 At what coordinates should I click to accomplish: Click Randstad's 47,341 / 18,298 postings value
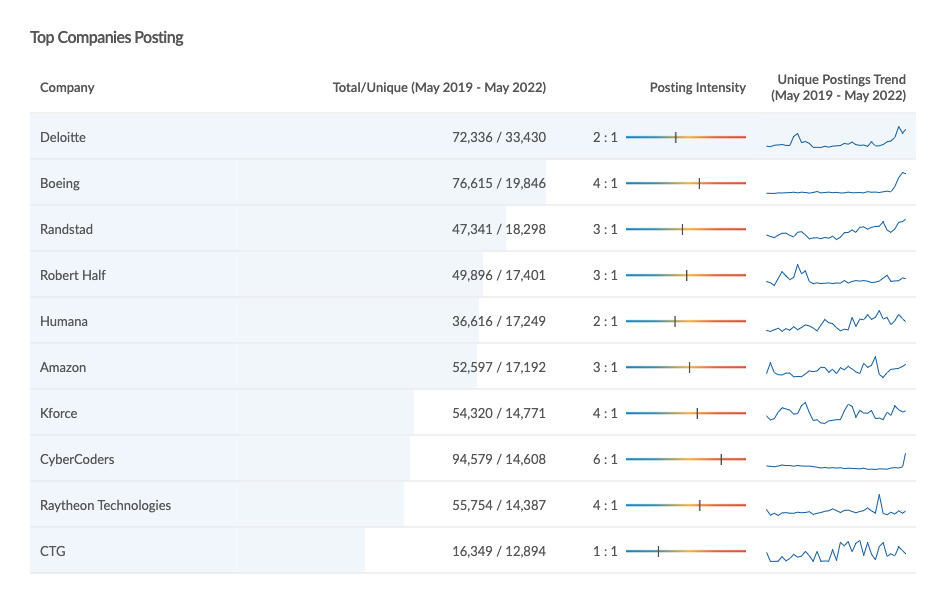click(499, 229)
